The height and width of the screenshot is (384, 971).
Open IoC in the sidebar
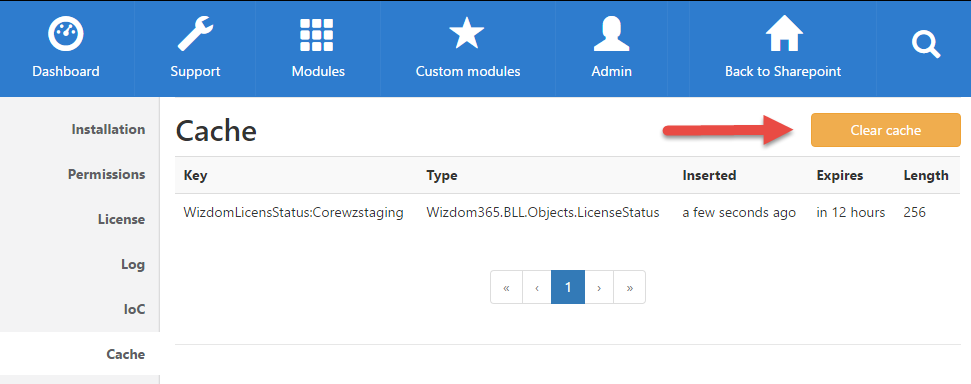pyautogui.click(x=134, y=309)
